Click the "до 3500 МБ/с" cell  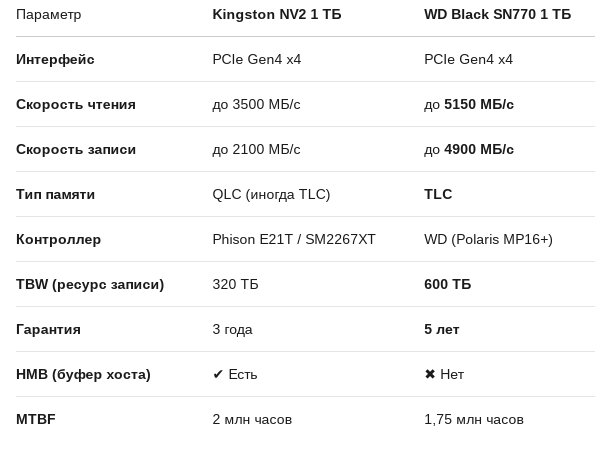(256, 104)
